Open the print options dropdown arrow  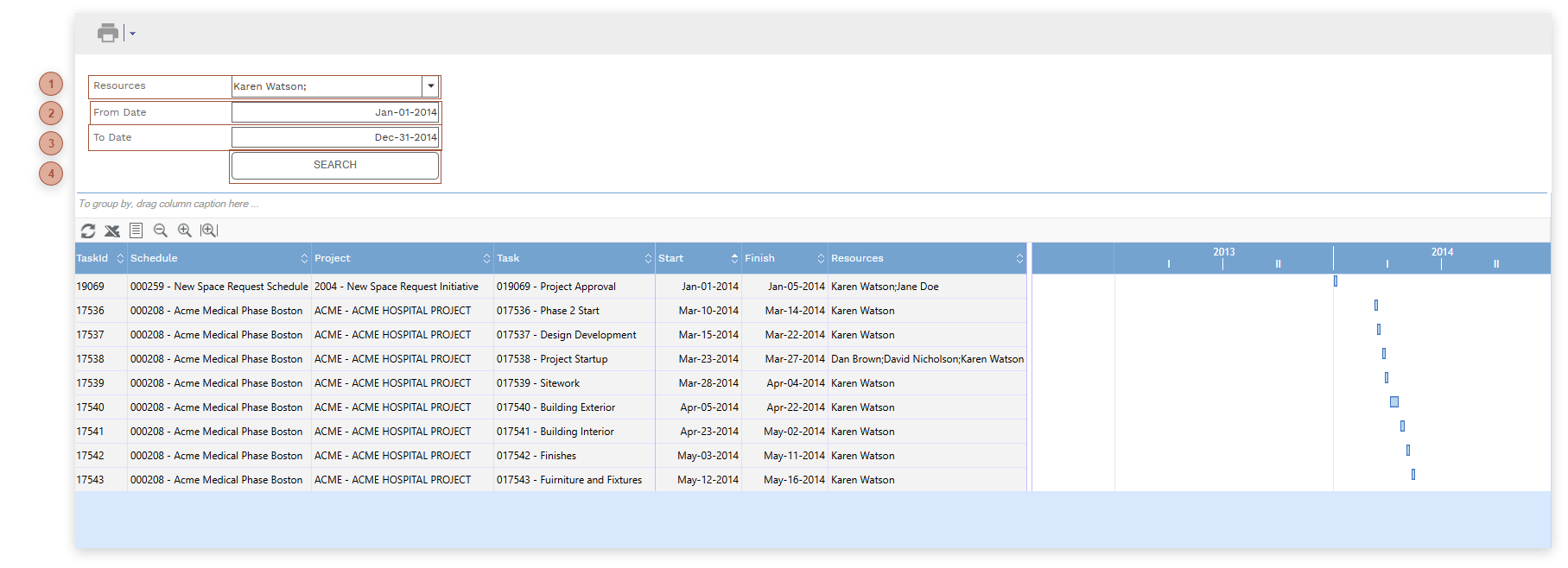pyautogui.click(x=132, y=35)
